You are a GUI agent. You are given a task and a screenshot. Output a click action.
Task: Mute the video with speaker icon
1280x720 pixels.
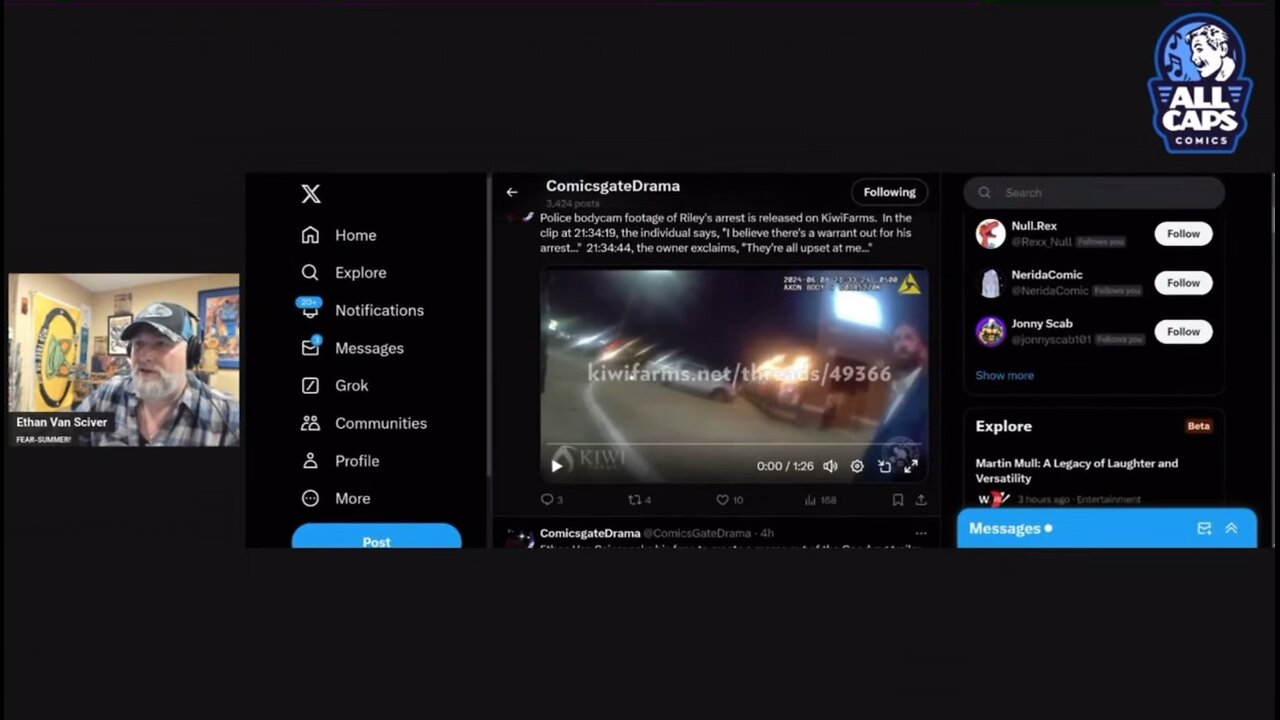click(830, 466)
